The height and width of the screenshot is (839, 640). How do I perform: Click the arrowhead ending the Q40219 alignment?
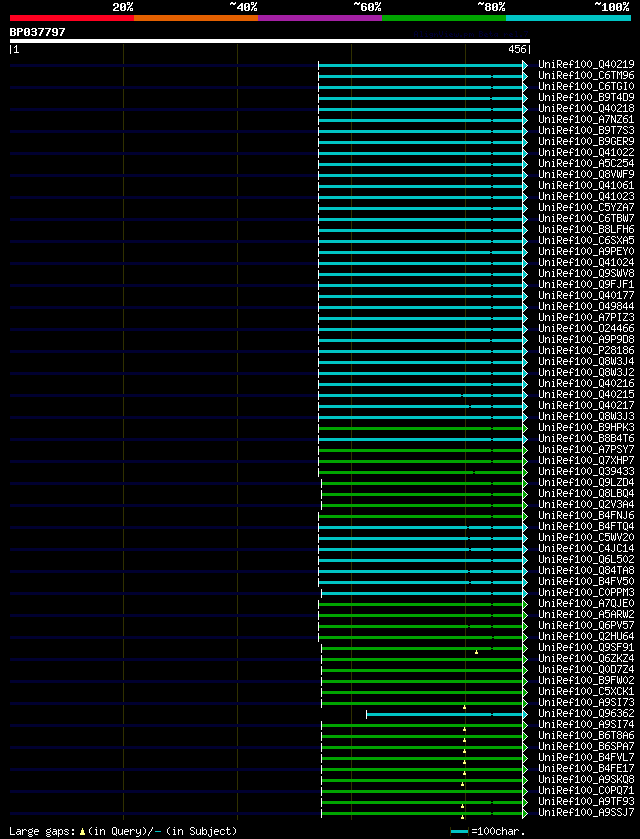525,65
